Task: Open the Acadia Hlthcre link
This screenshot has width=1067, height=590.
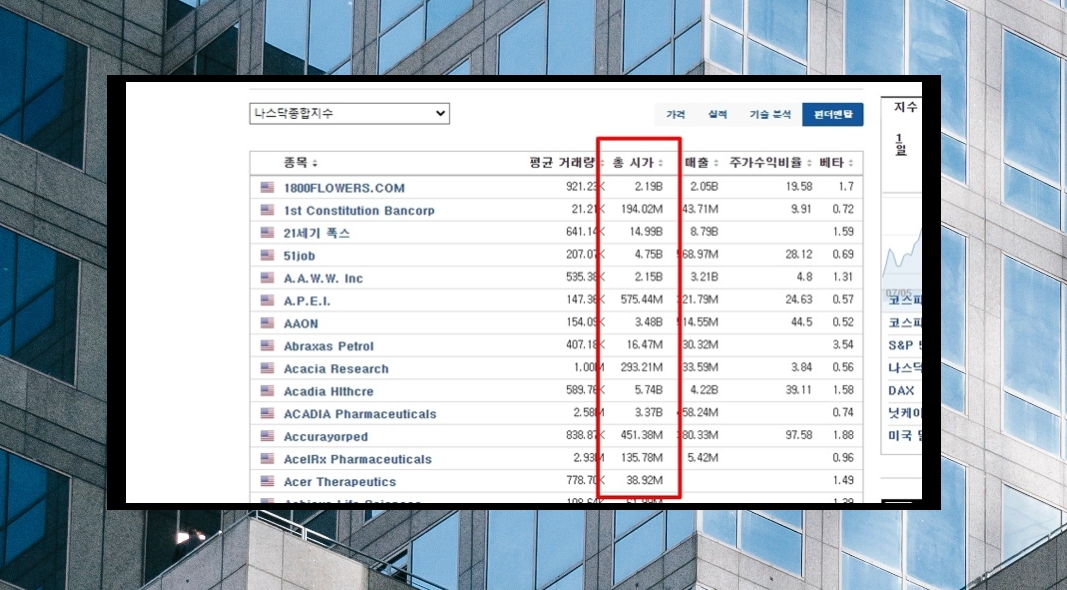Action: [x=329, y=391]
